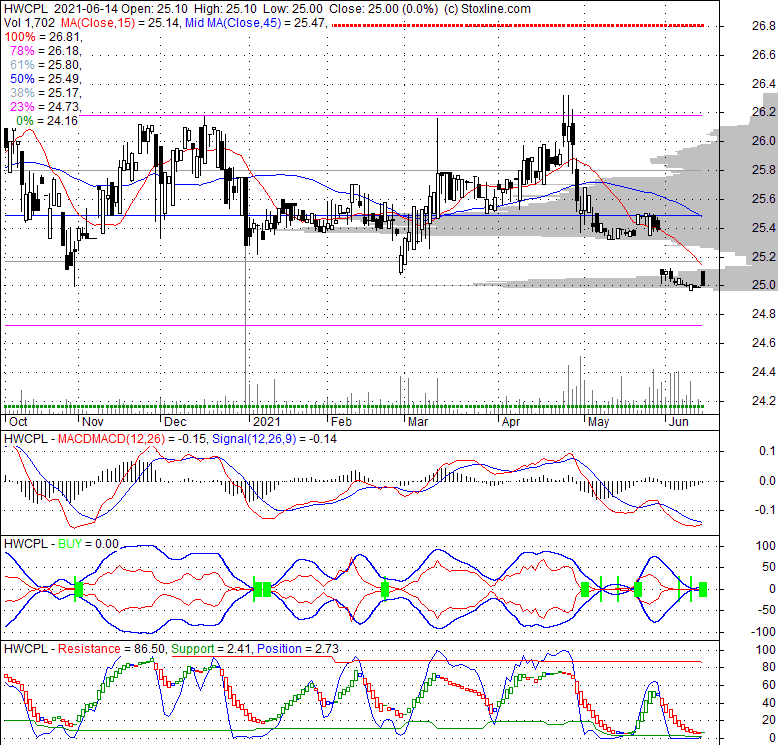Click the 24.2 price axis label

tap(763, 401)
